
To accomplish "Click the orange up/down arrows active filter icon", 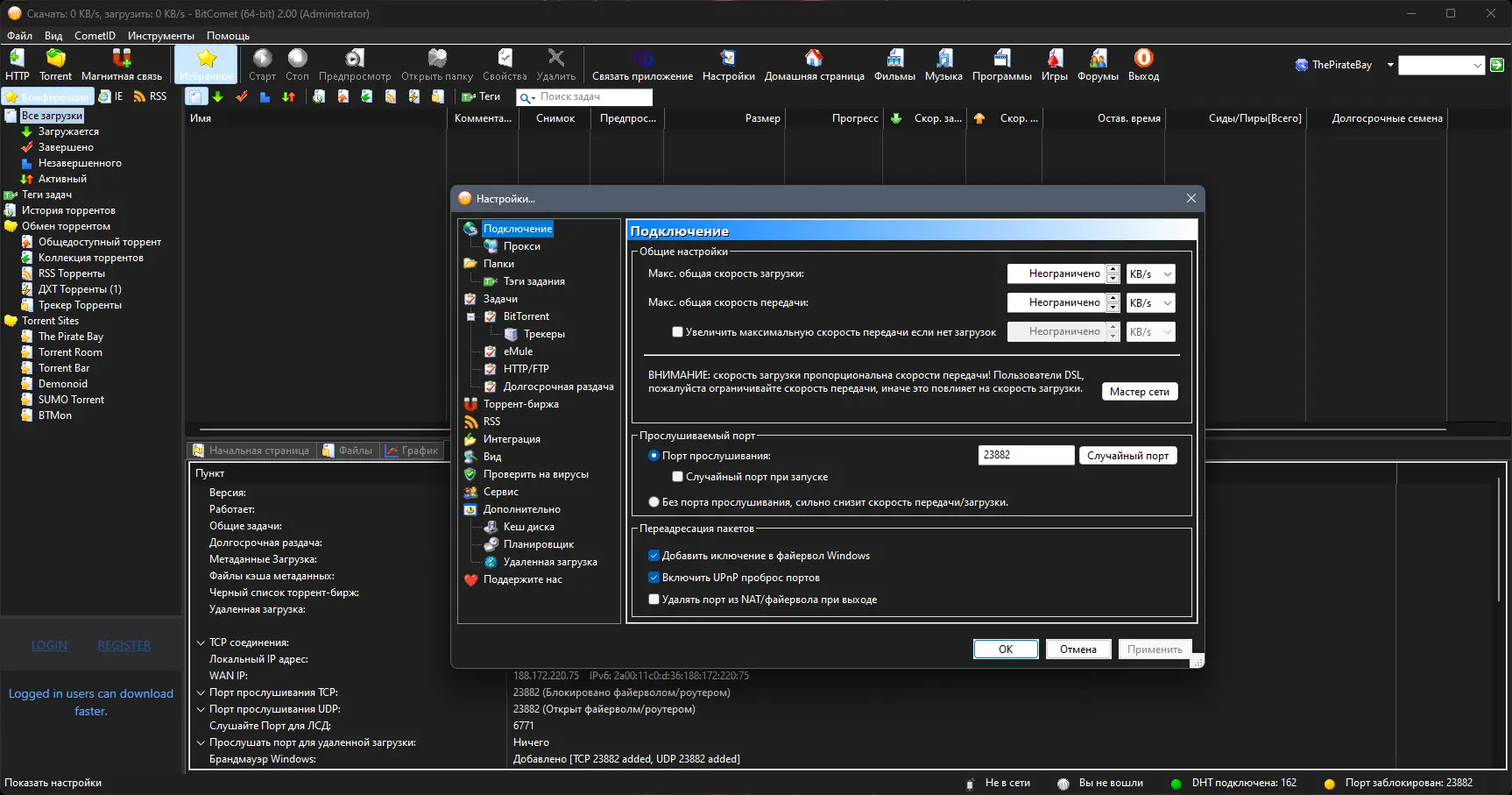I will [x=288, y=96].
